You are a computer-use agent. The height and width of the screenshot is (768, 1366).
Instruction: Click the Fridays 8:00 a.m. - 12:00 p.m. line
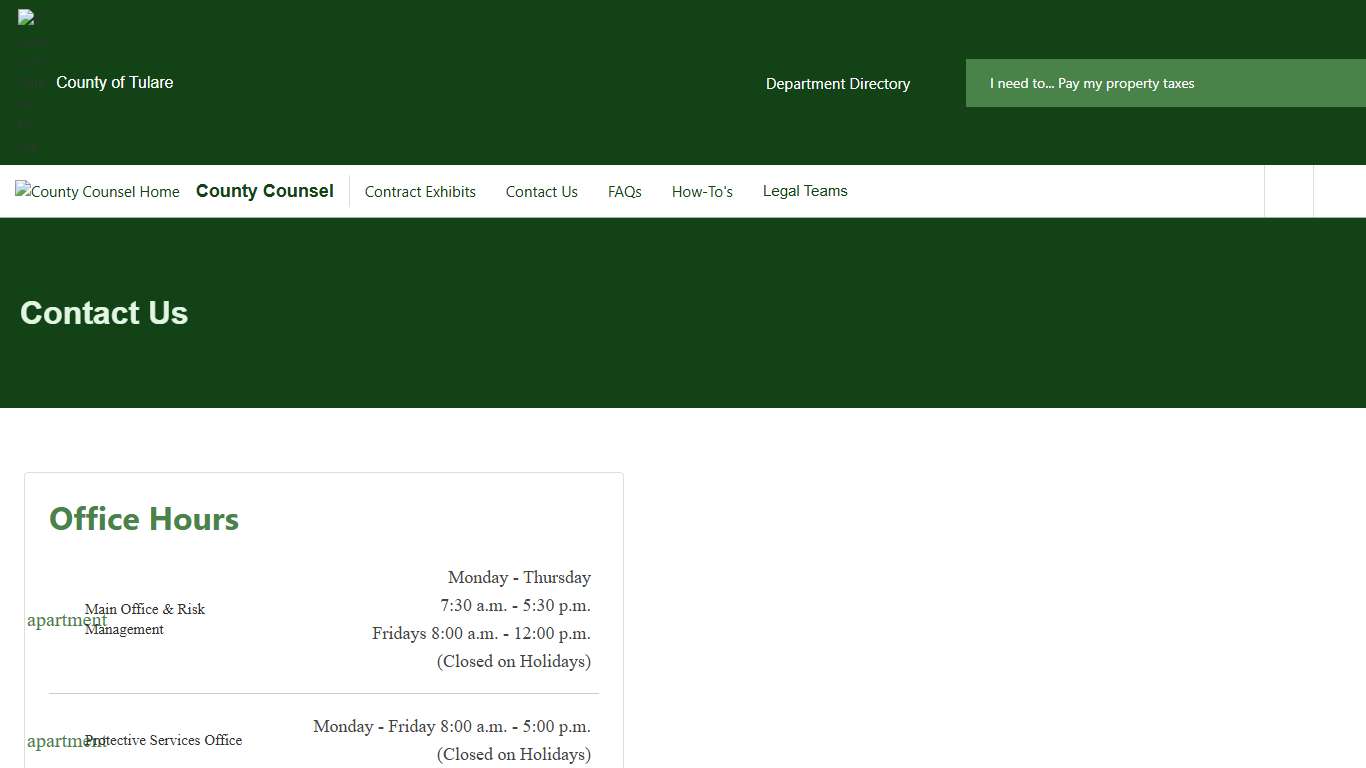(x=481, y=633)
